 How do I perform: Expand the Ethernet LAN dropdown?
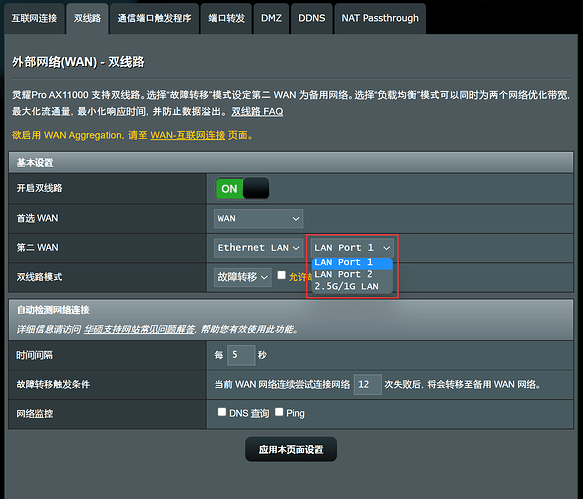pyautogui.click(x=258, y=248)
